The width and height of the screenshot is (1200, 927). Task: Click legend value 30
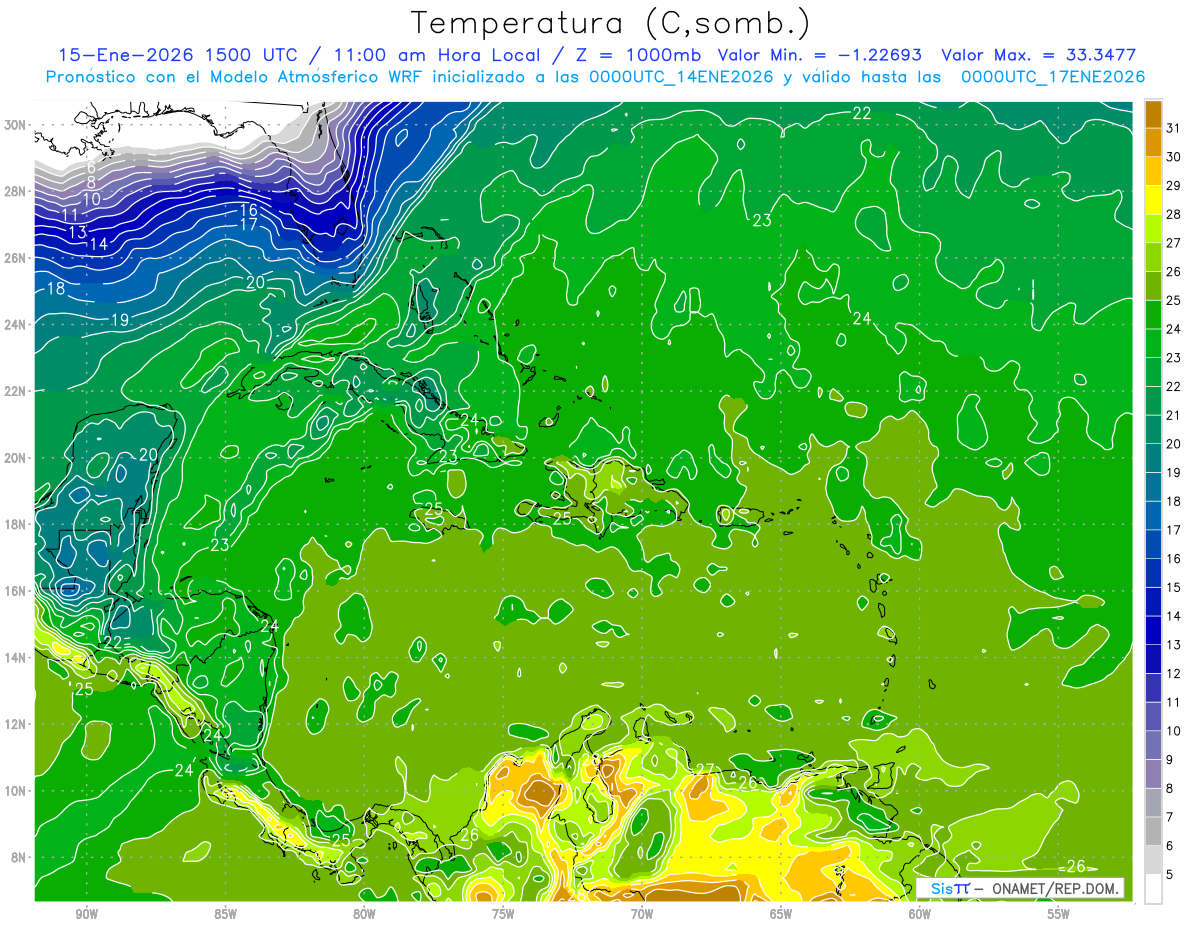click(1174, 157)
